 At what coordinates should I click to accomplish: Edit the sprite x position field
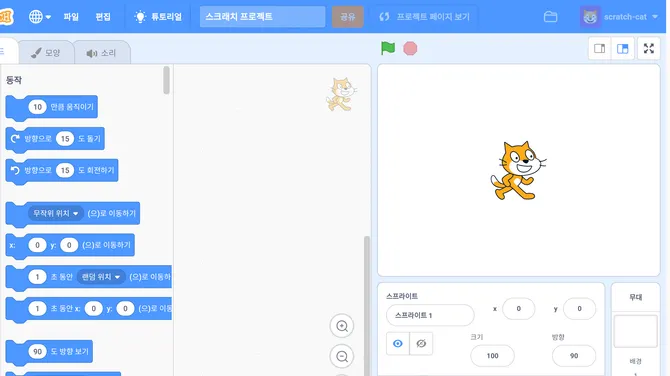(519, 308)
